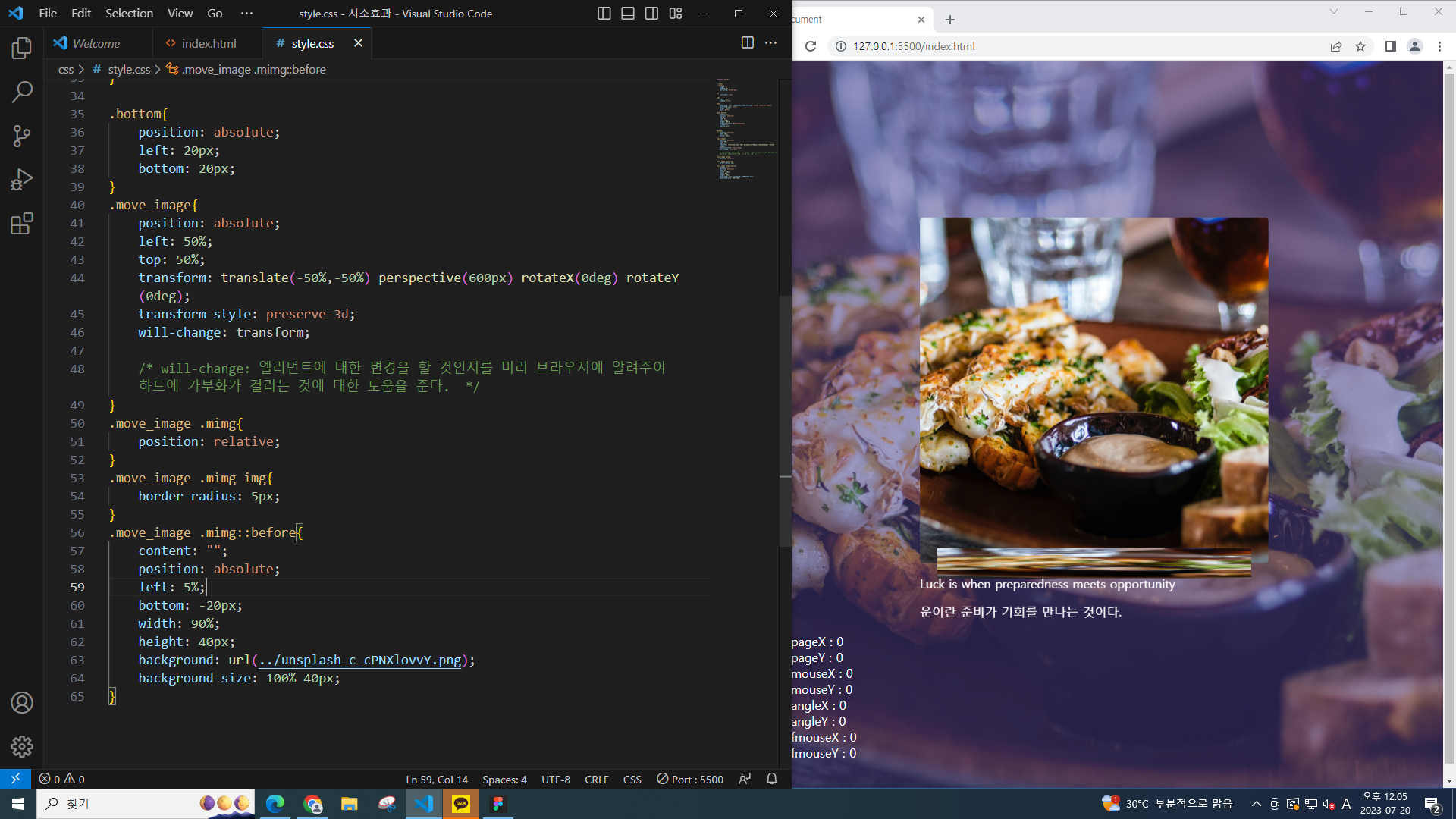1456x819 pixels.
Task: Click the Accounts icon in activity bar
Action: (x=22, y=702)
